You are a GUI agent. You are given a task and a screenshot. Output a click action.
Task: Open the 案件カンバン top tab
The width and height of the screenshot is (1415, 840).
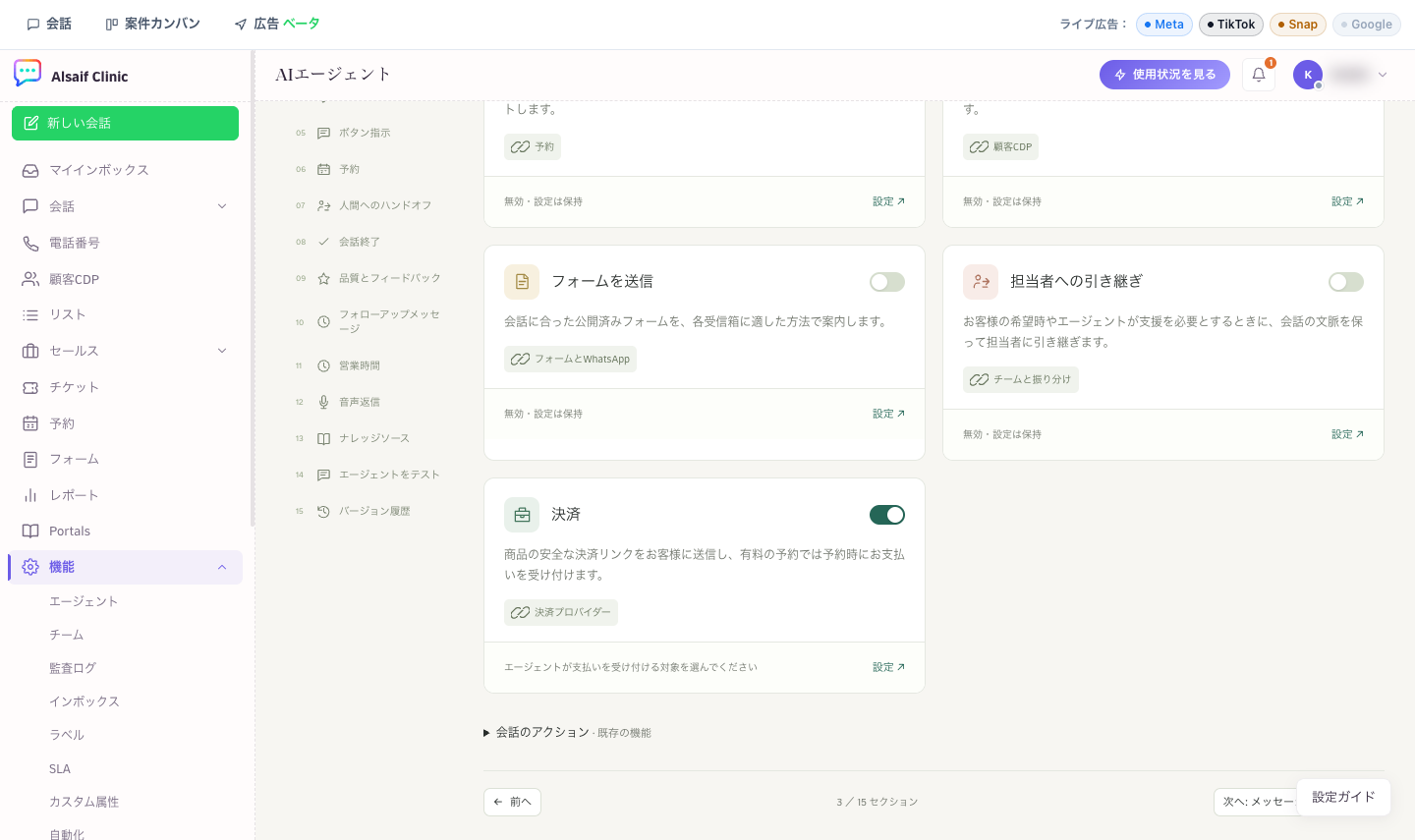[x=152, y=24]
